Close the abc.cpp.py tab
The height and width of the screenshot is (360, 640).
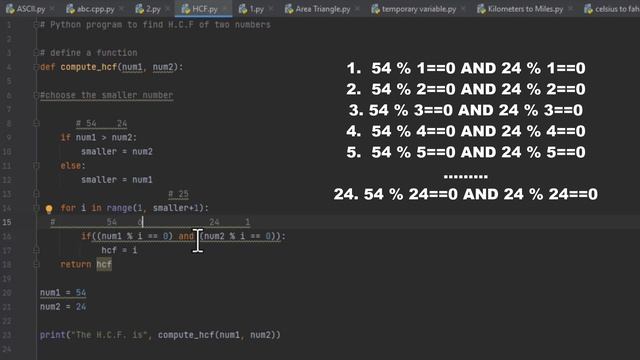pyautogui.click(x=122, y=9)
